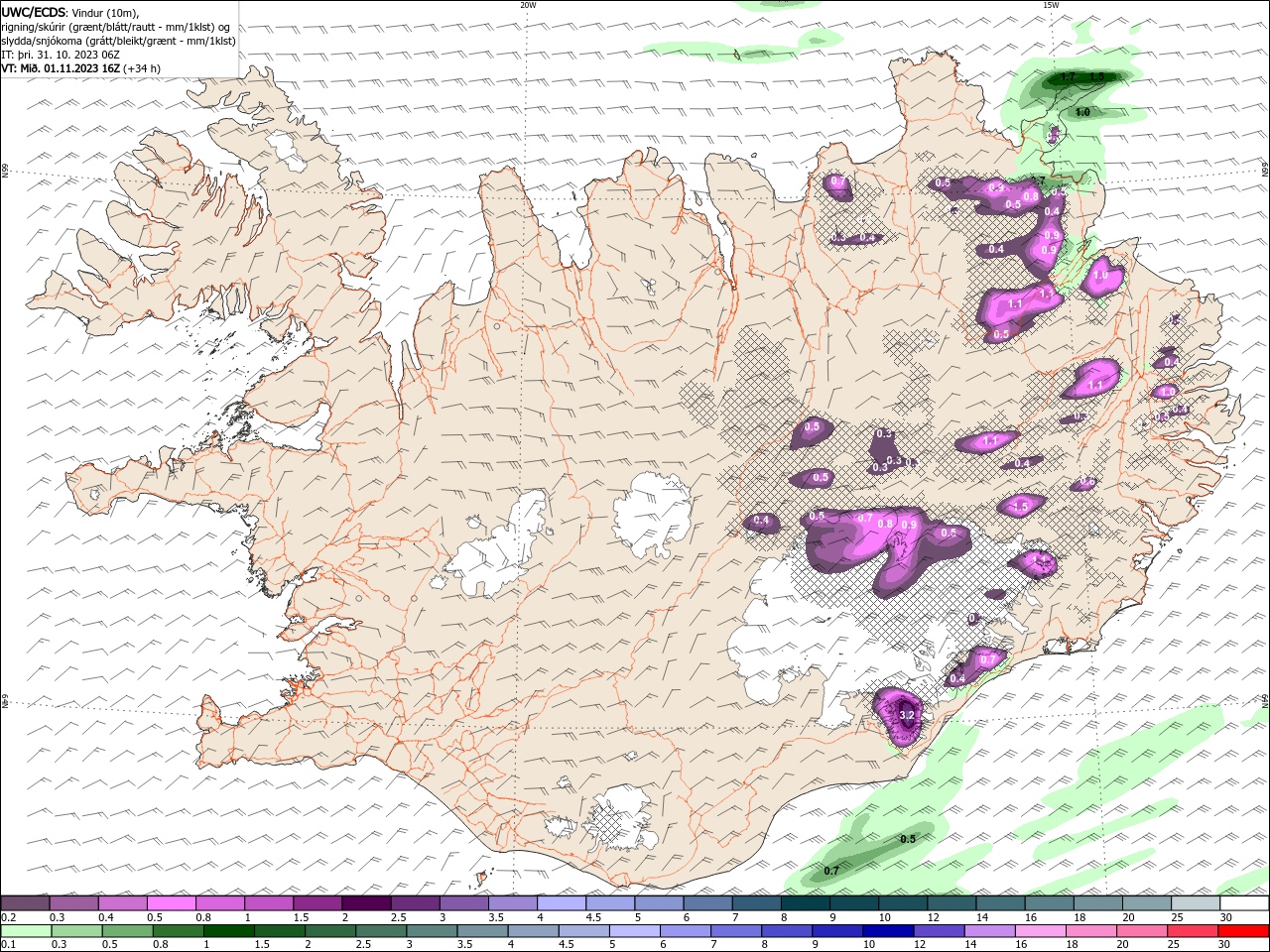This screenshot has height=952, width=1270.
Task: Click the 'slydda/snjókoma (grátt/bleikt/grænt - mm/1klst)' line
Action: point(118,41)
